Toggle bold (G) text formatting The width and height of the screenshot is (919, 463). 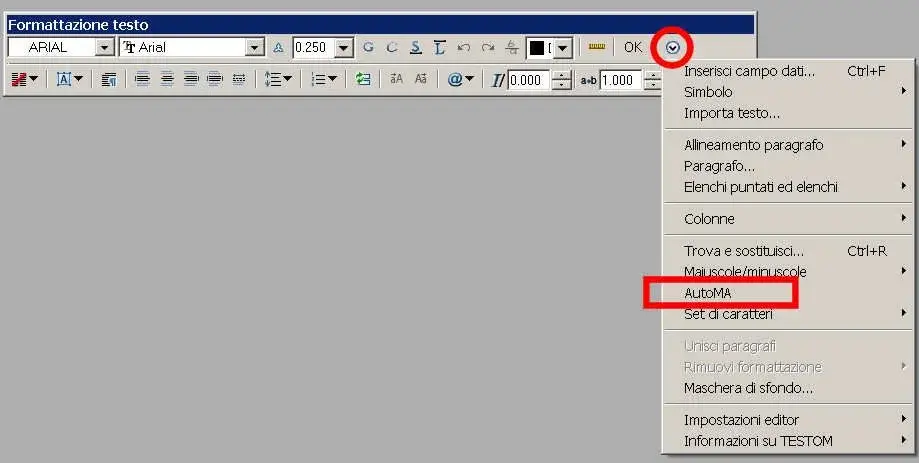coord(368,47)
